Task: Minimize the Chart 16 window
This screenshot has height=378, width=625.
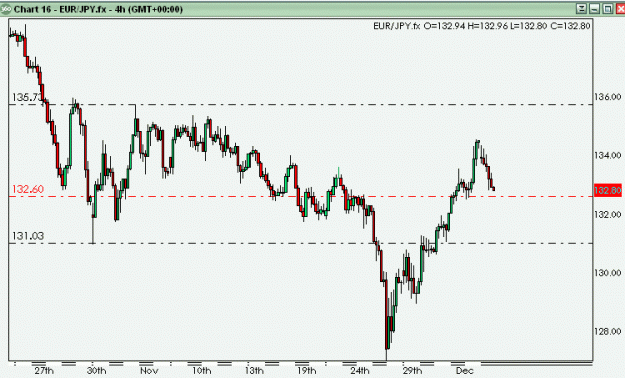Action: (594, 9)
